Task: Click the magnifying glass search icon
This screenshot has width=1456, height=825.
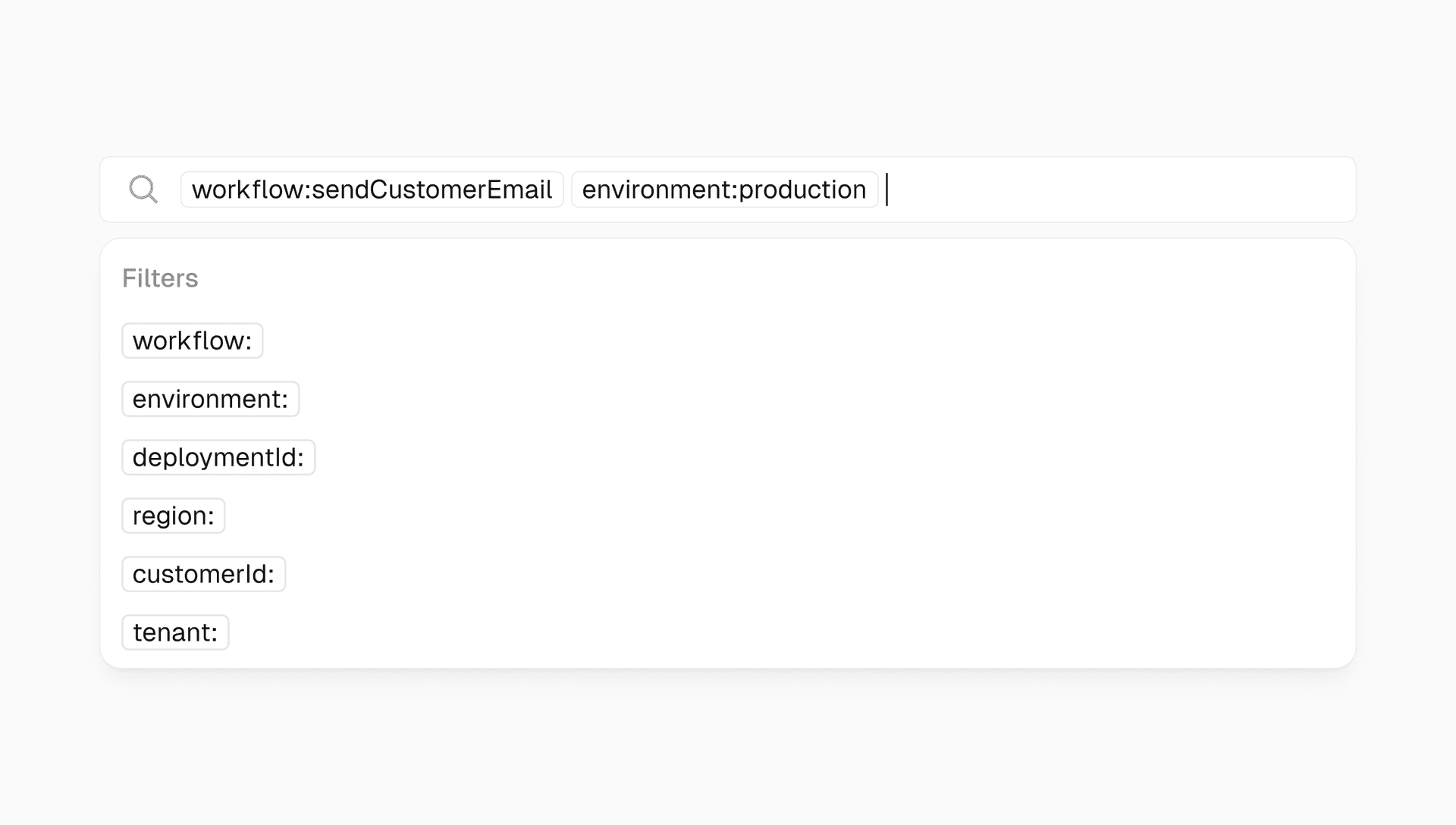Action: (143, 190)
